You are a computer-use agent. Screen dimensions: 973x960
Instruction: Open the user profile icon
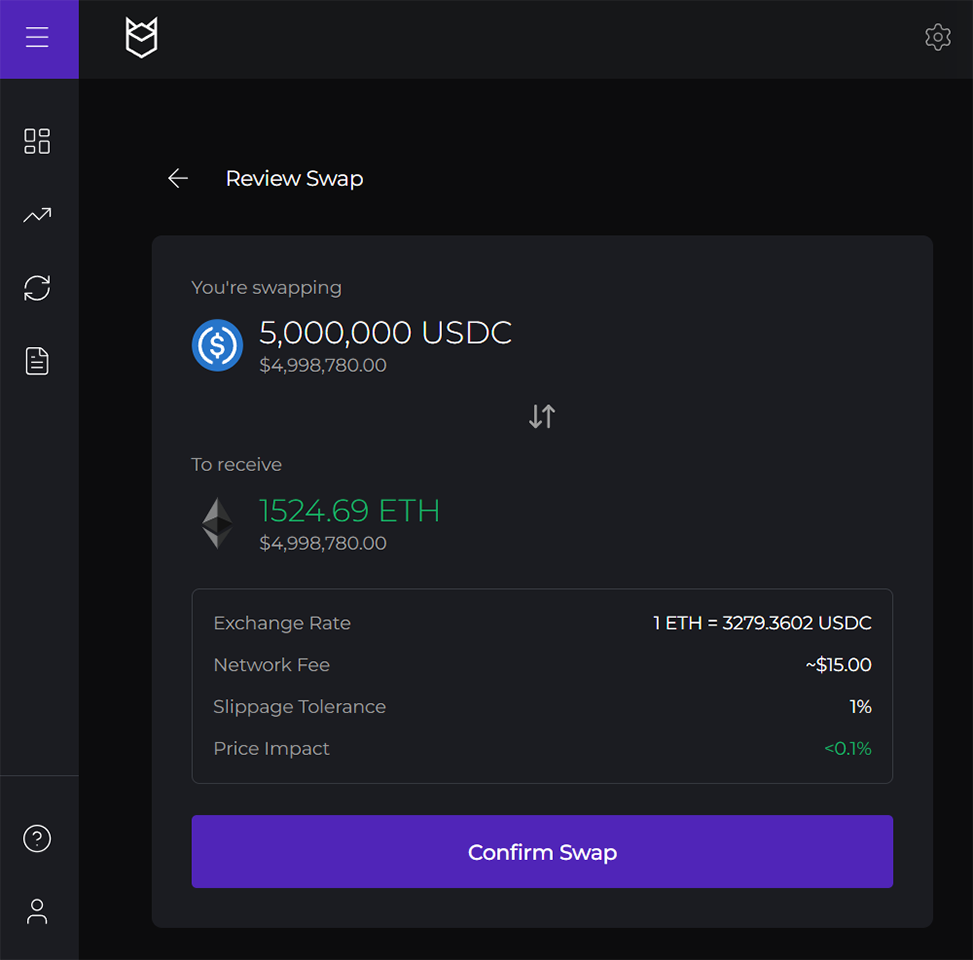coord(37,911)
